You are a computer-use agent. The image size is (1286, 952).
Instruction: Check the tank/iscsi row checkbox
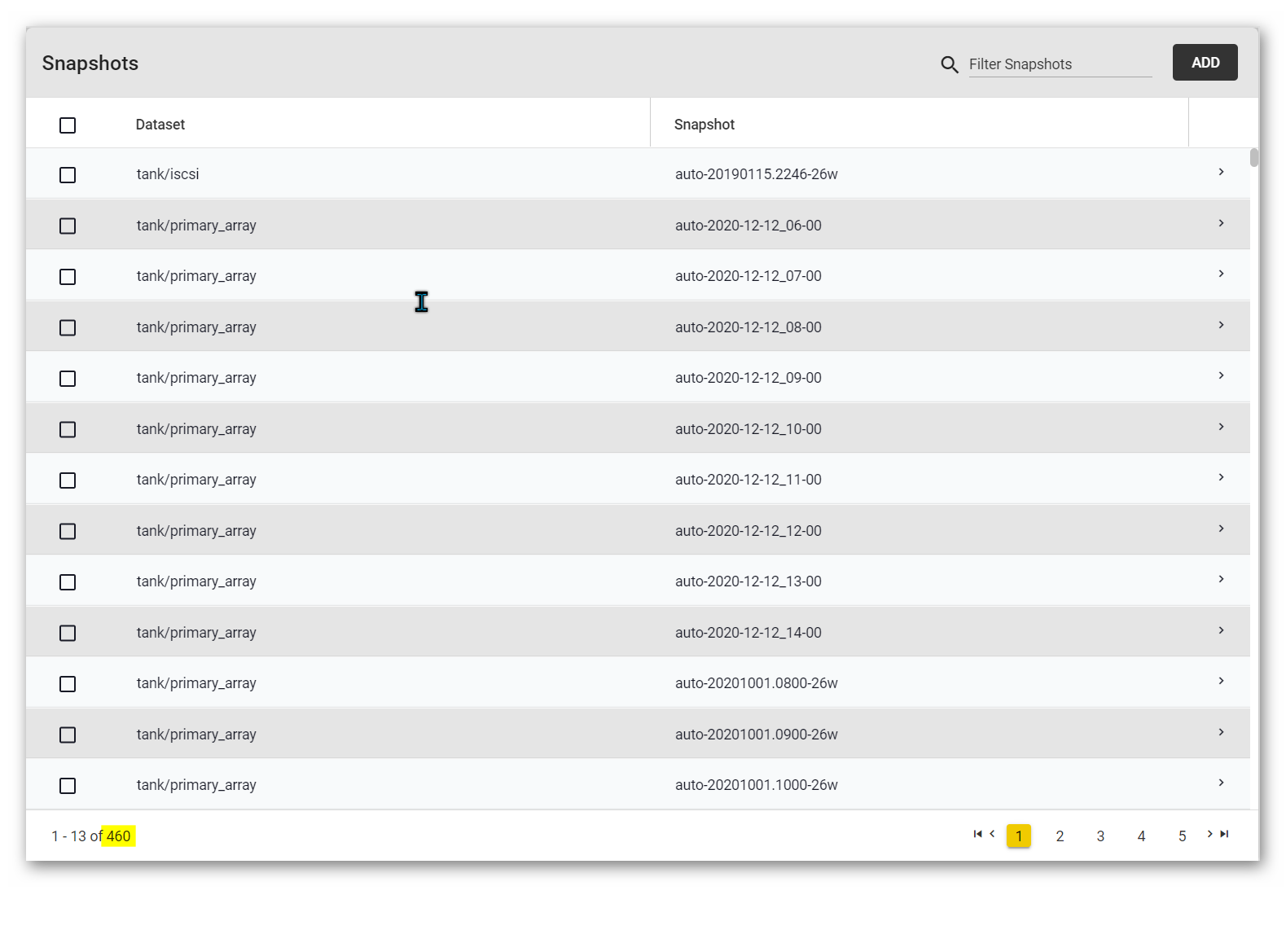68,175
